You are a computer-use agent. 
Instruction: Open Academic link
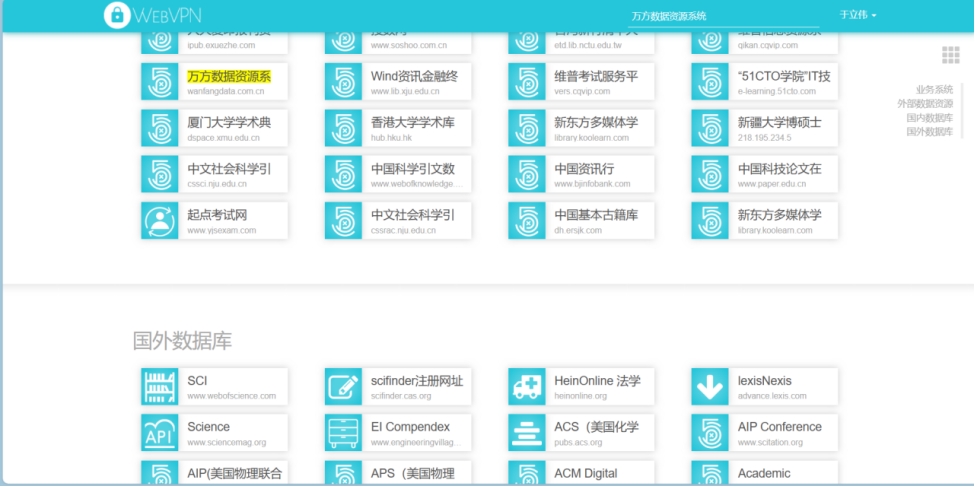pos(764,473)
